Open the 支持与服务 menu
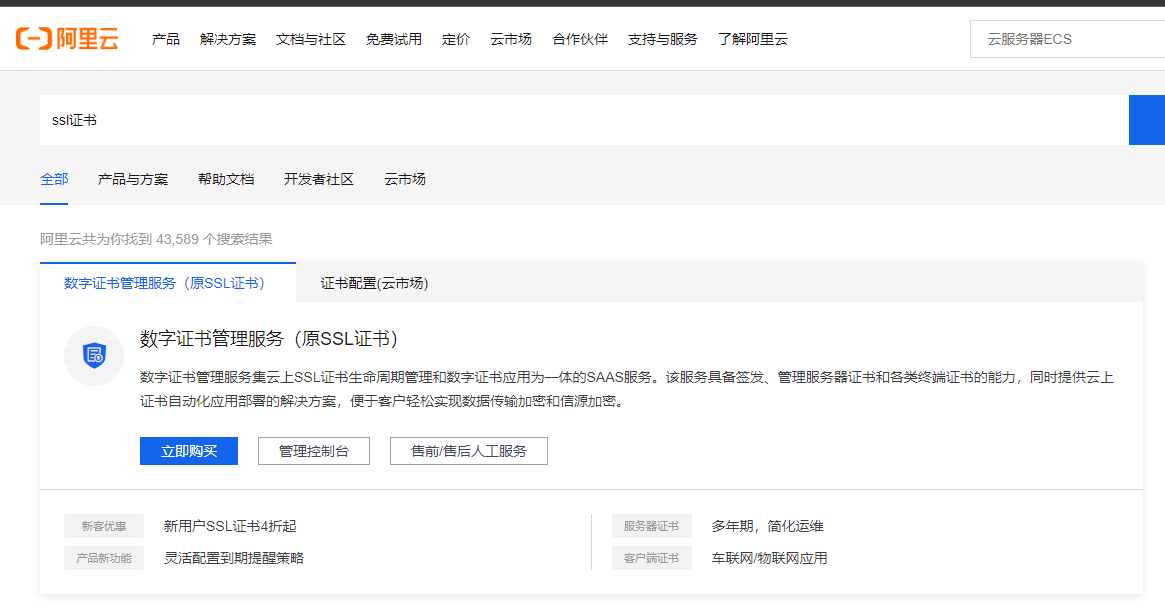Image resolution: width=1165 pixels, height=609 pixels. (x=663, y=39)
